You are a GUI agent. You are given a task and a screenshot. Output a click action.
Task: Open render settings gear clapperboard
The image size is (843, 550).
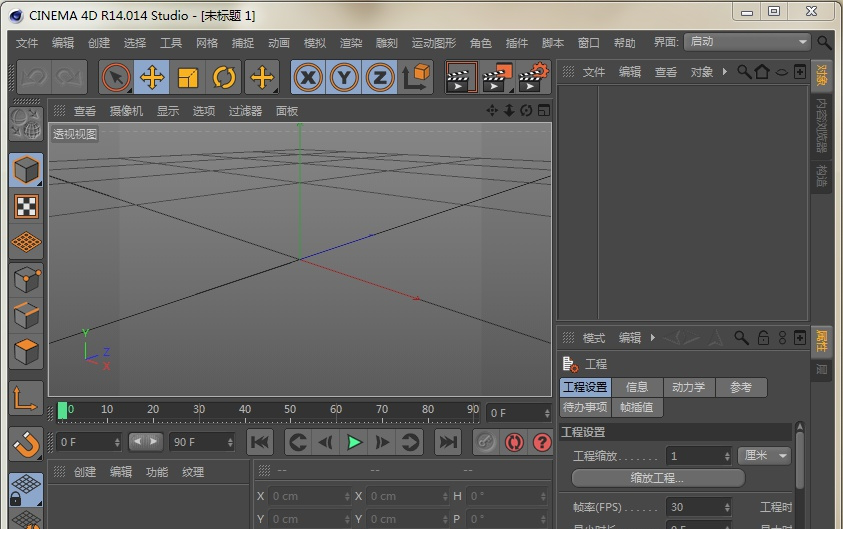533,77
